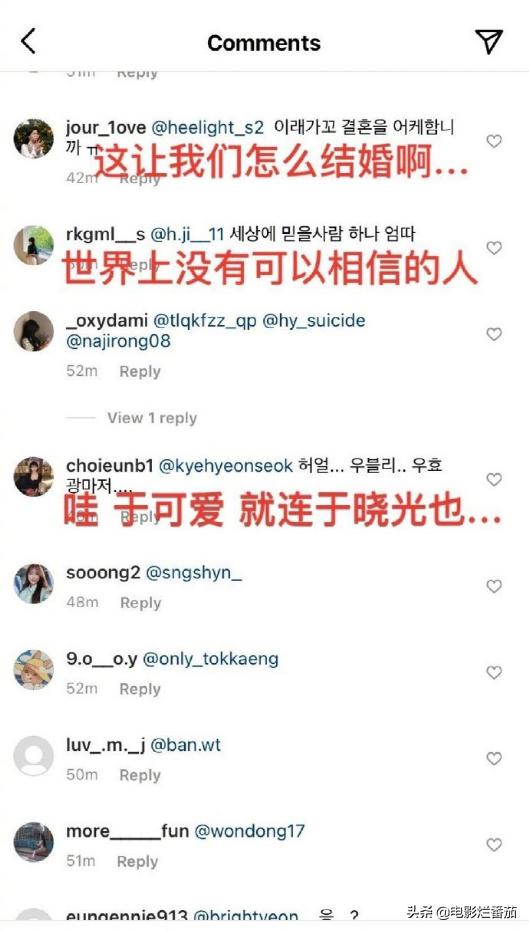Open the @wondong17 mention link

point(249,831)
